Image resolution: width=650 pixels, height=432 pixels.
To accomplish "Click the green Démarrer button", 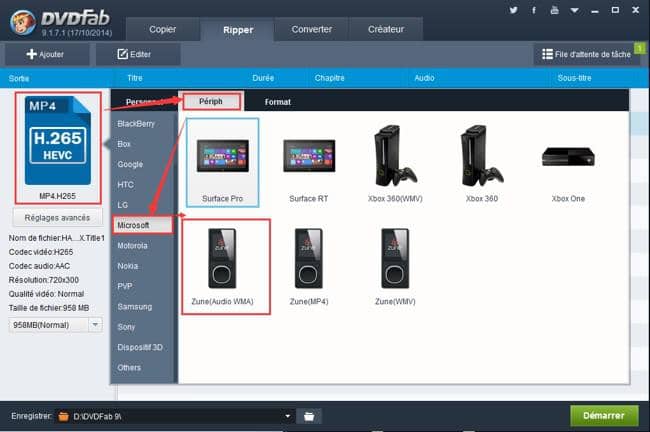I will [604, 415].
